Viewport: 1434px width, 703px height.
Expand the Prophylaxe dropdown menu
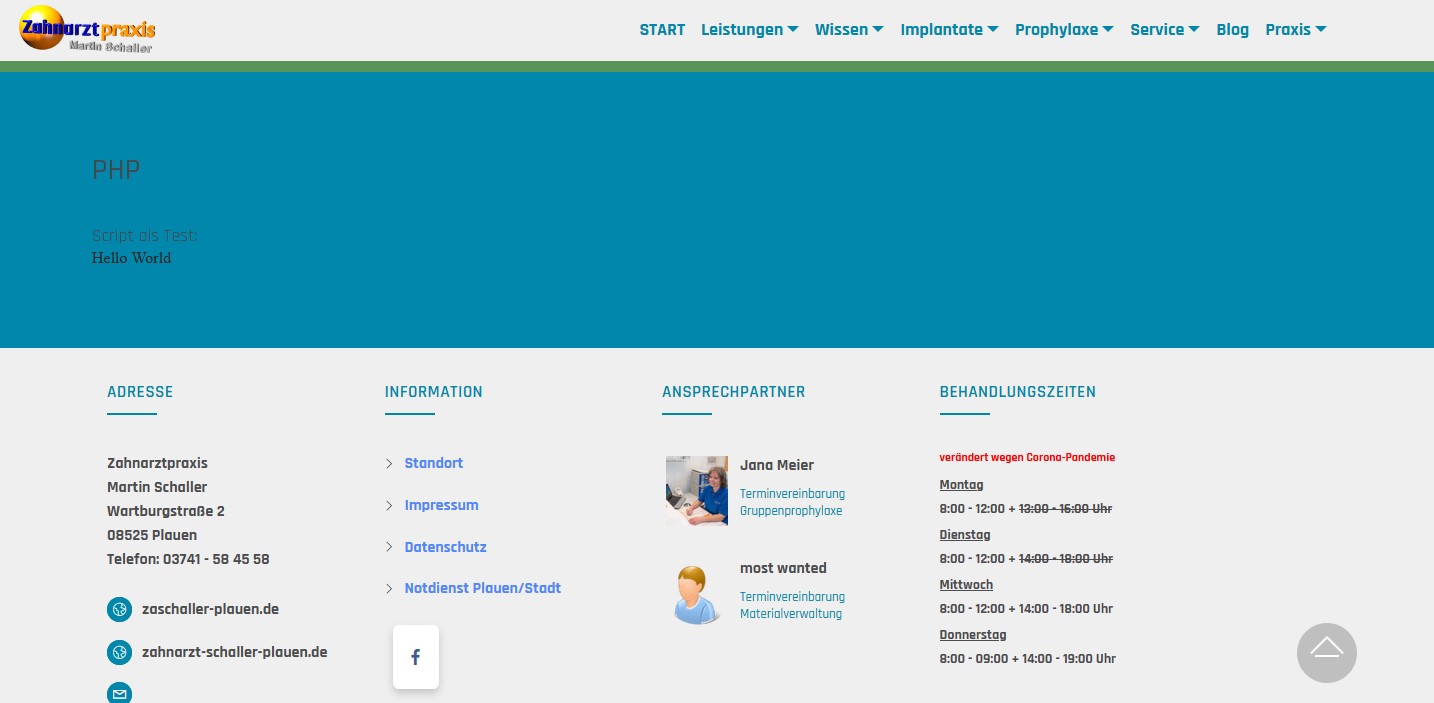1064,29
